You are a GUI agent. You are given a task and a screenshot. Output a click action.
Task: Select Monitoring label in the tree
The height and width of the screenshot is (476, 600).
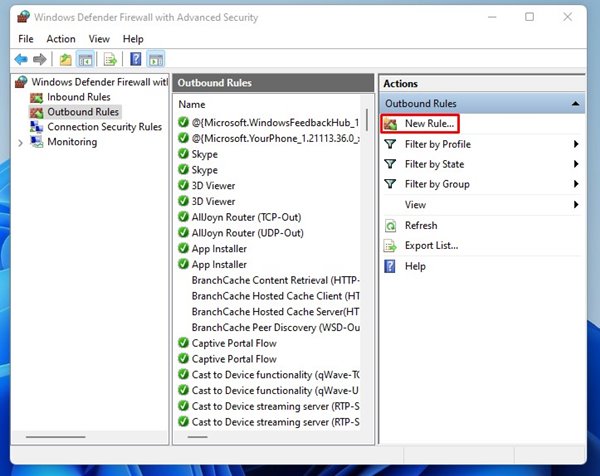[x=72, y=142]
